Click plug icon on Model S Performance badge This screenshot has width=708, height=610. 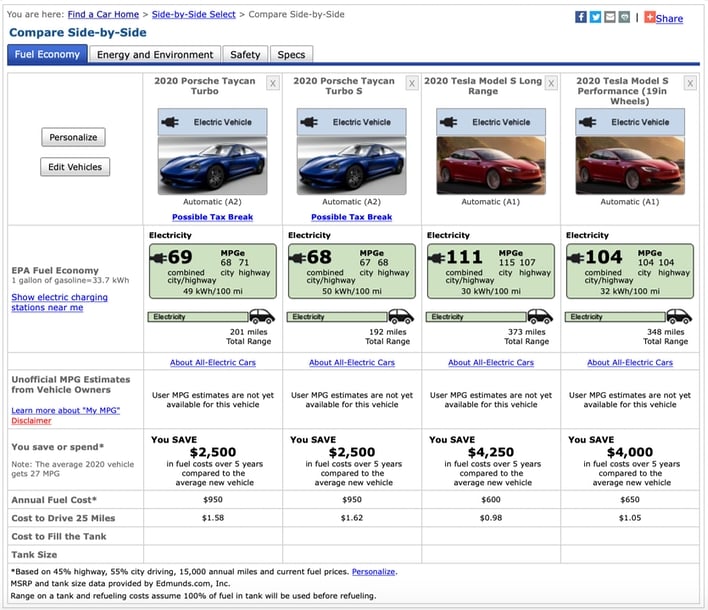point(587,122)
